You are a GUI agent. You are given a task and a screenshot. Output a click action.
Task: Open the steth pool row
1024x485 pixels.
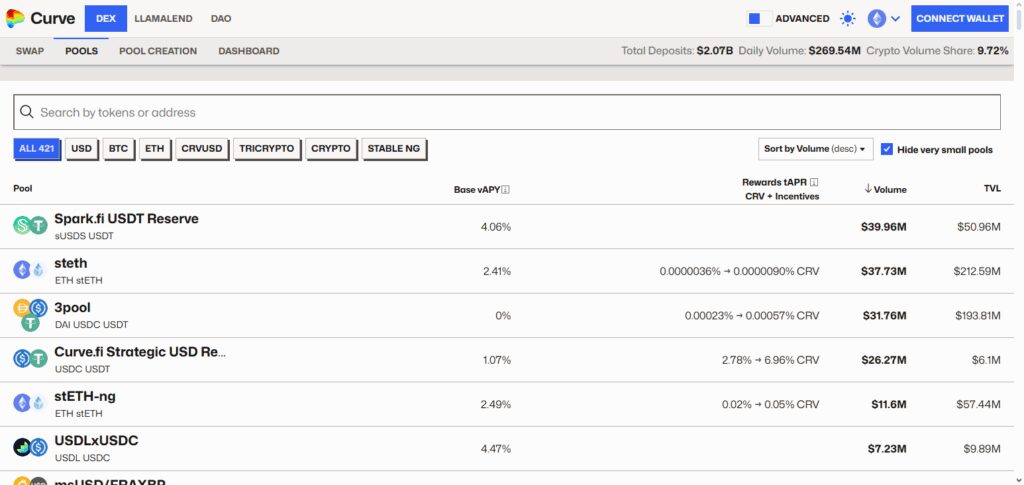tap(507, 271)
